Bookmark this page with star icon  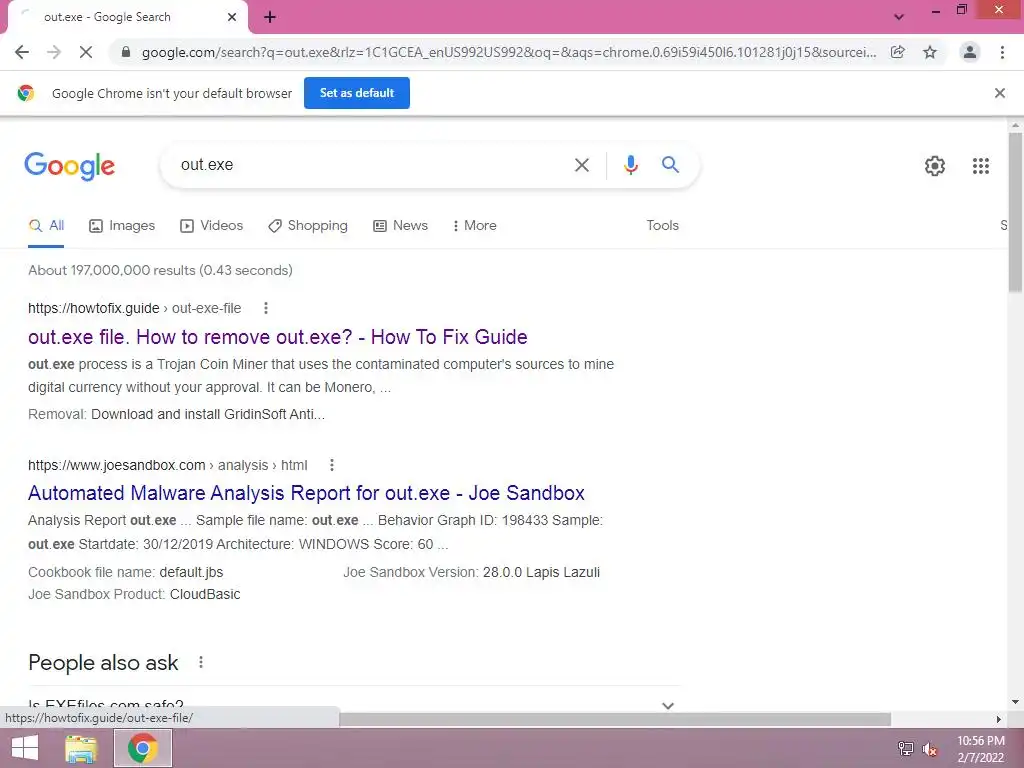tap(930, 52)
